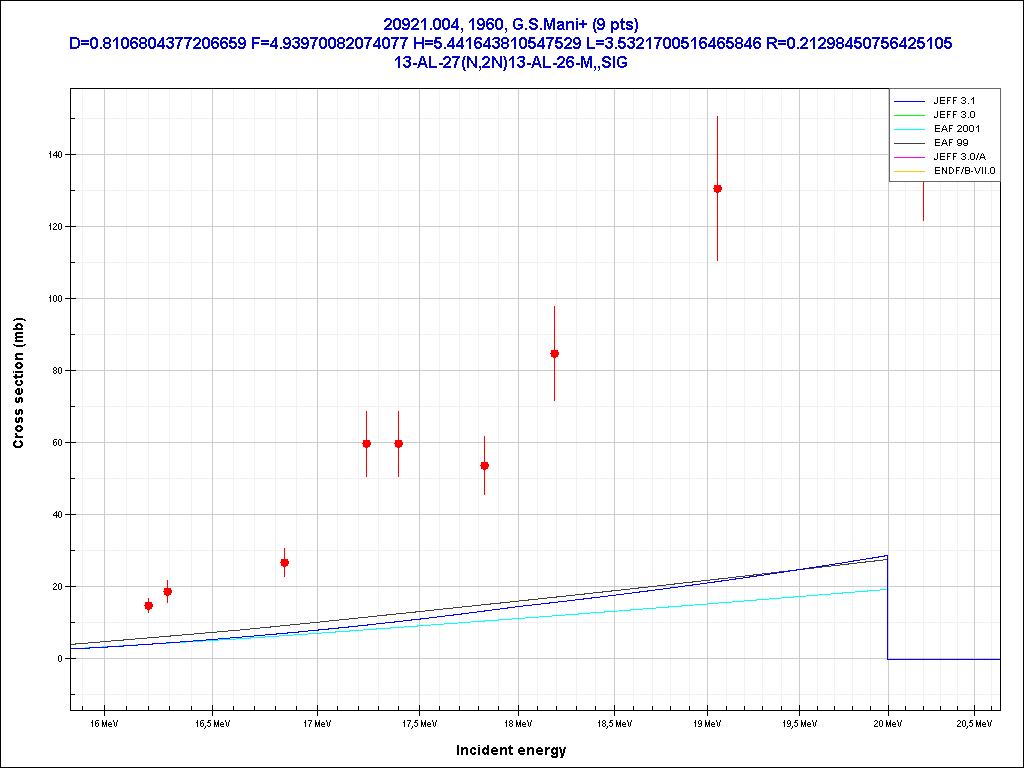Click the lowest red data point near 16.2 MeV

148,606
